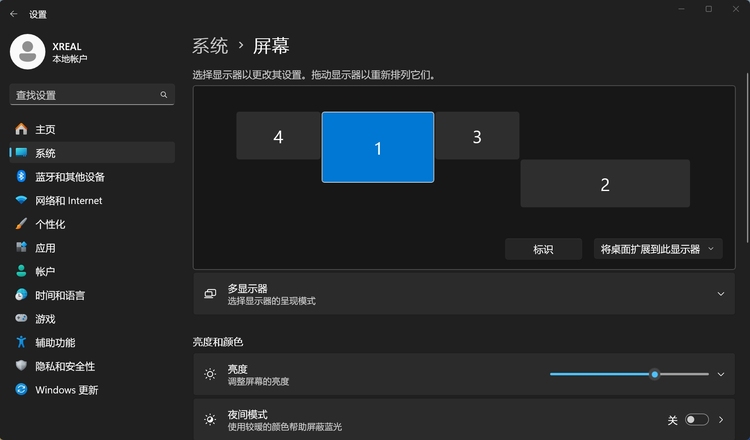Select display 2 in the arrangement
This screenshot has width=750, height=440.
pyautogui.click(x=605, y=184)
